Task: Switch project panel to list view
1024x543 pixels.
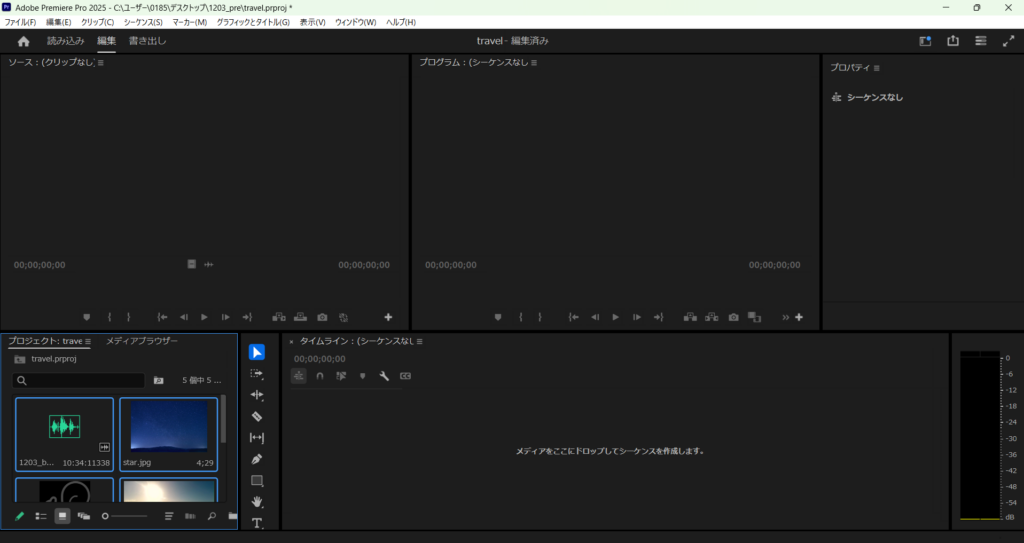Action: point(41,516)
